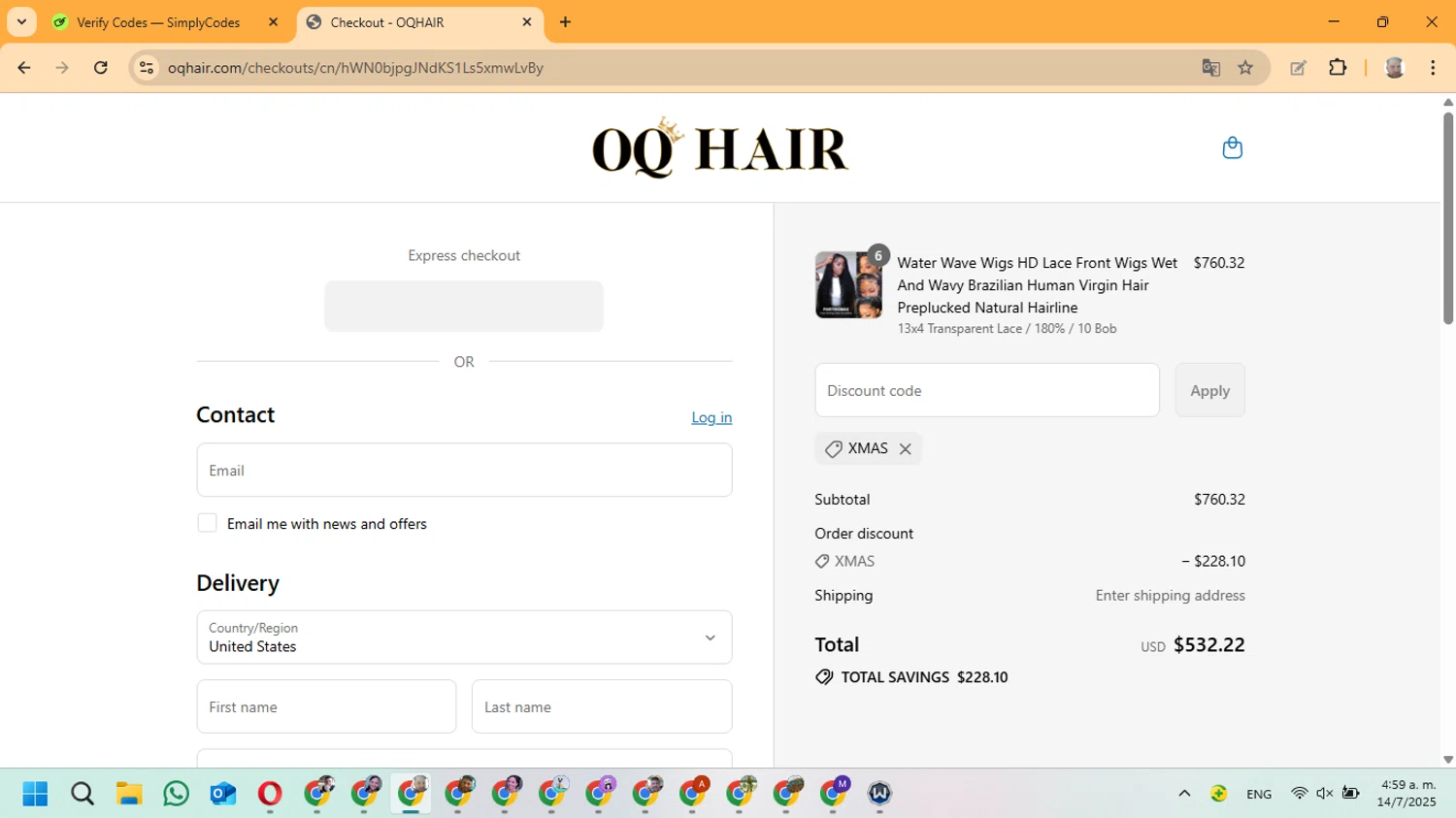Click the edit pencil icon in toolbar
Screen dimensions: 1456x818
[x=1298, y=68]
